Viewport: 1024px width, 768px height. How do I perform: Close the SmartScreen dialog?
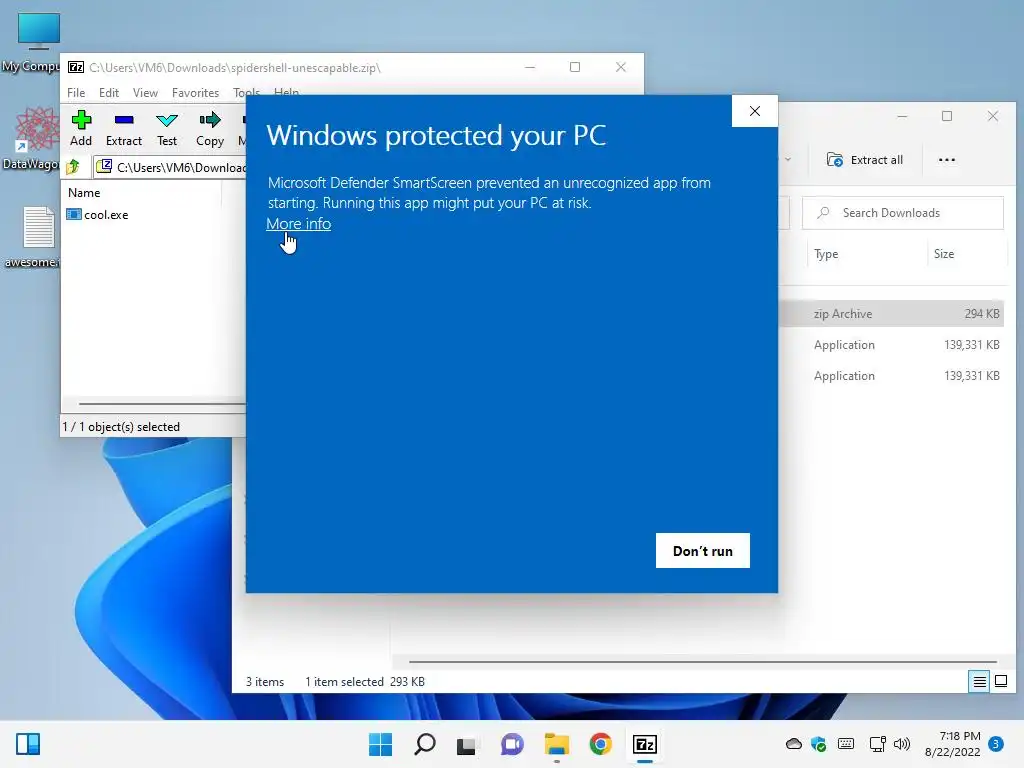[754, 111]
